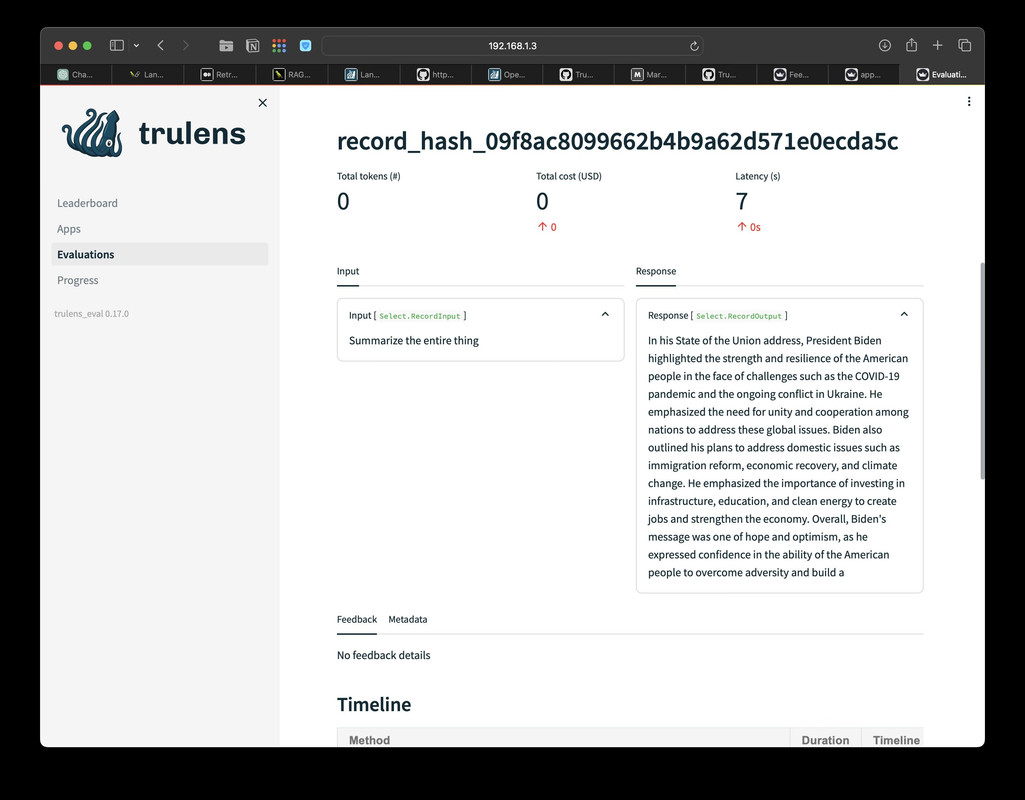This screenshot has height=800, width=1025.
Task: Click the 'No feedback details' text
Action: coord(384,655)
